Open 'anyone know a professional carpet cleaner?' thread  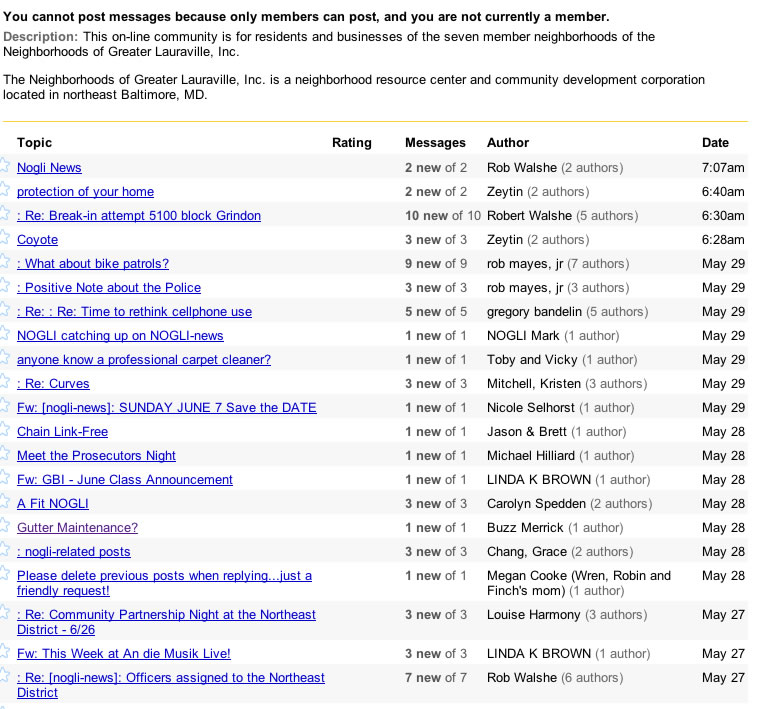[144, 360]
